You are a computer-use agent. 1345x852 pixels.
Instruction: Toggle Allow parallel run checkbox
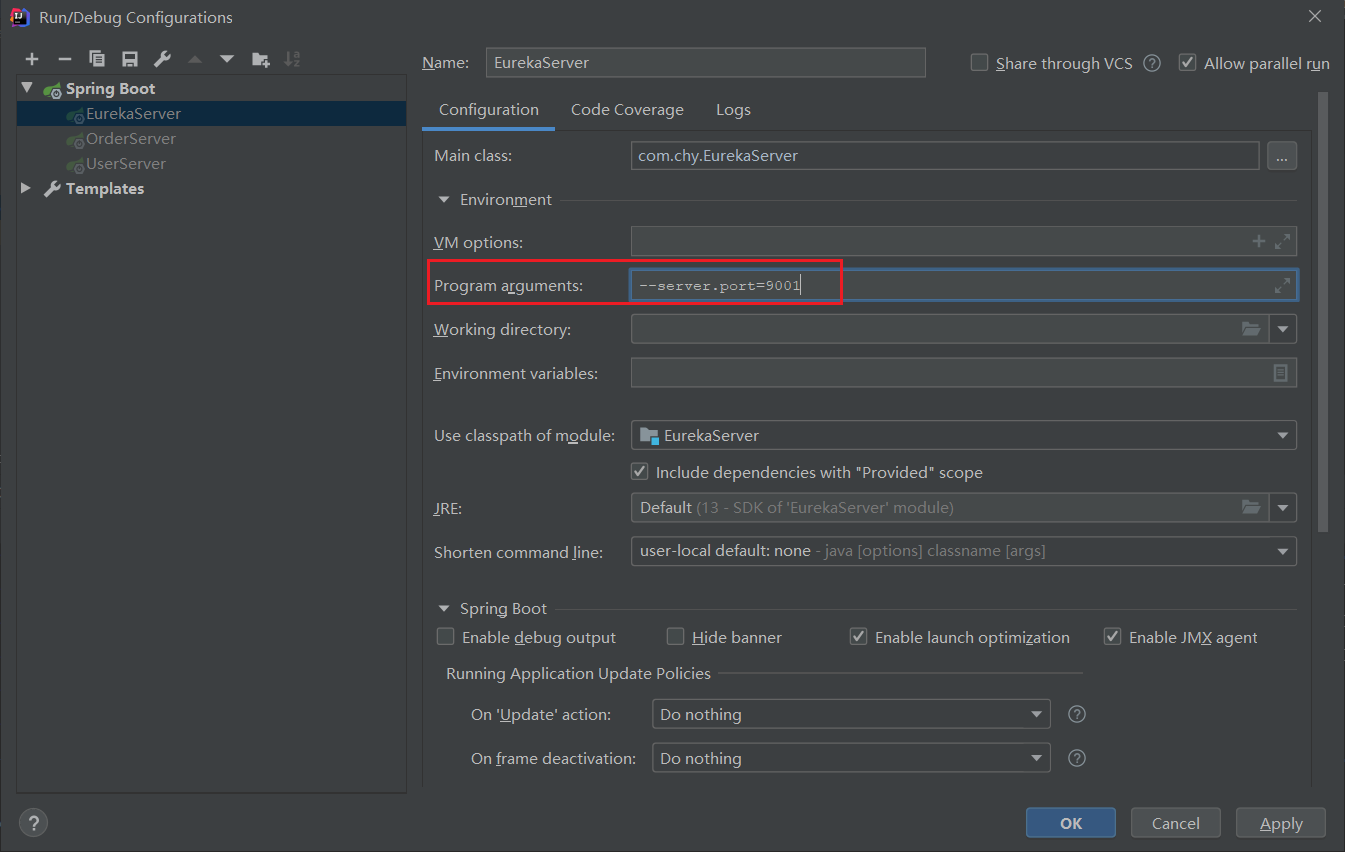1187,63
